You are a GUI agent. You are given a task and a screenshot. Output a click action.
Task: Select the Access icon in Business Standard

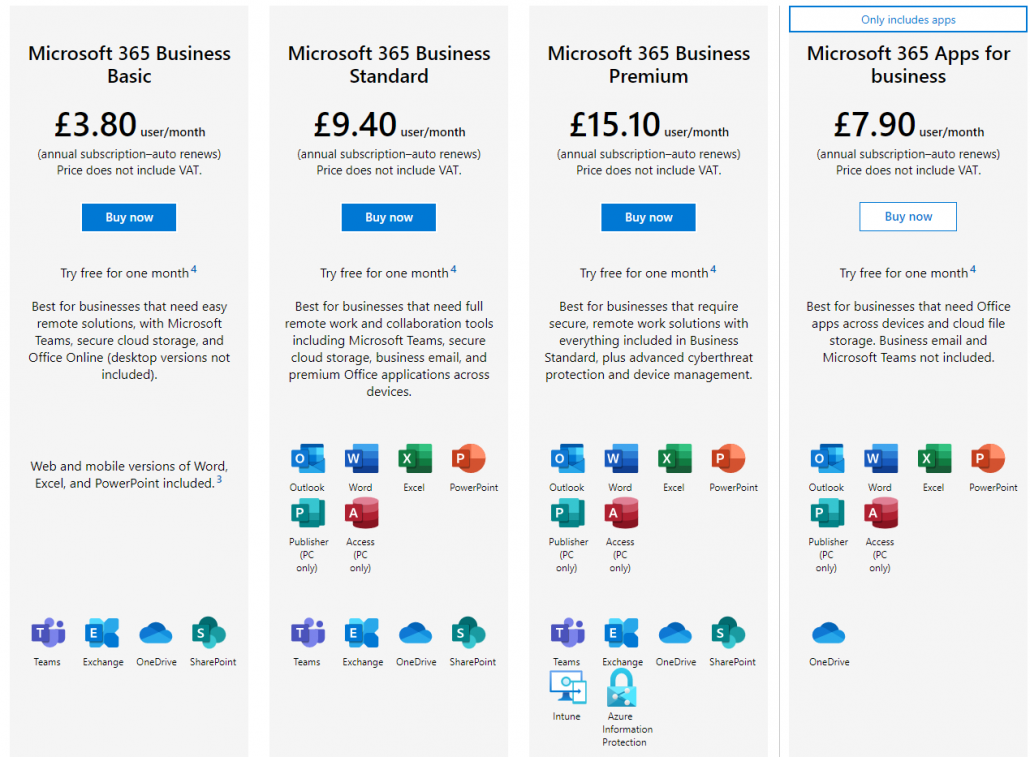tap(361, 513)
